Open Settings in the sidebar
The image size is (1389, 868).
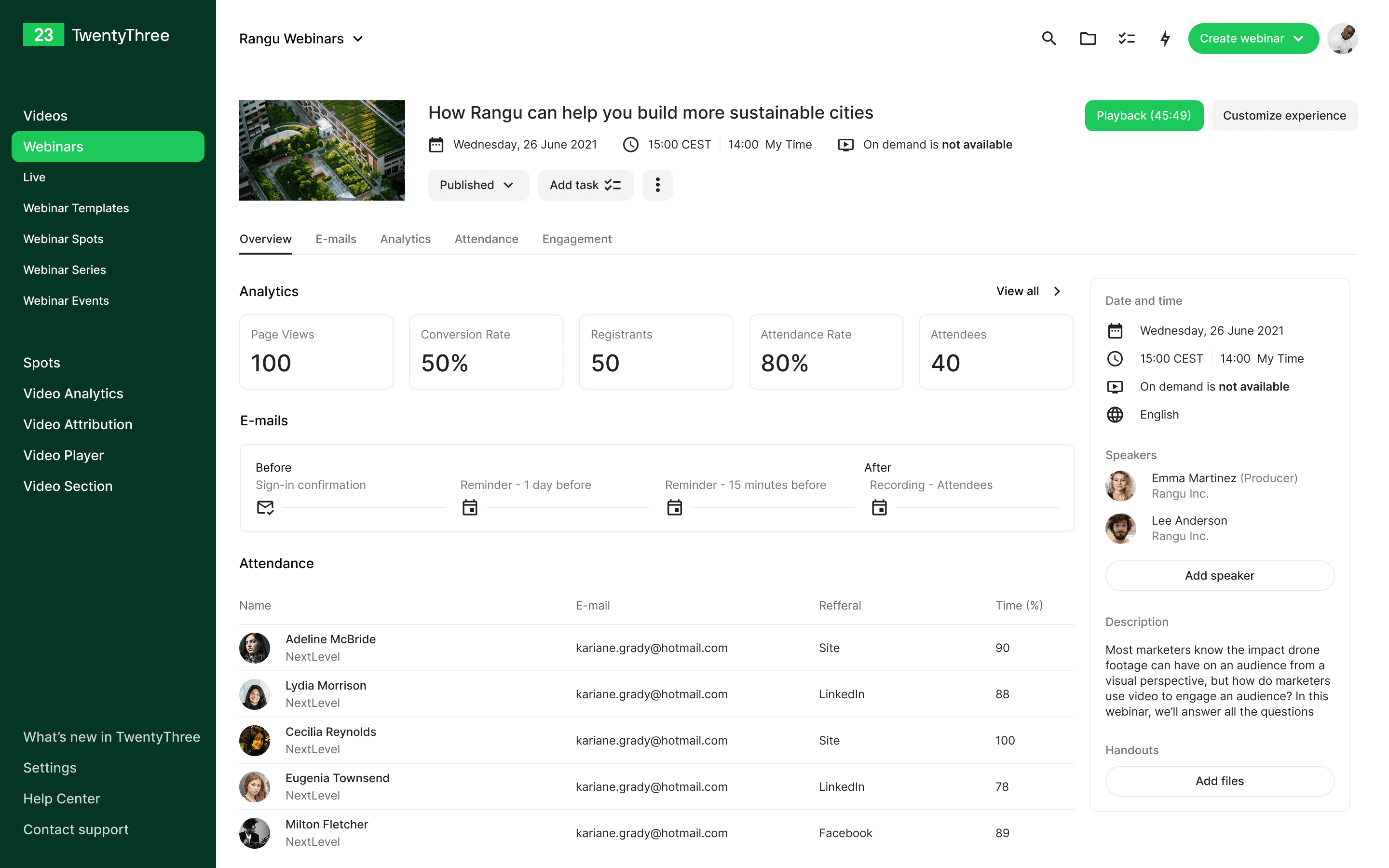(50, 768)
